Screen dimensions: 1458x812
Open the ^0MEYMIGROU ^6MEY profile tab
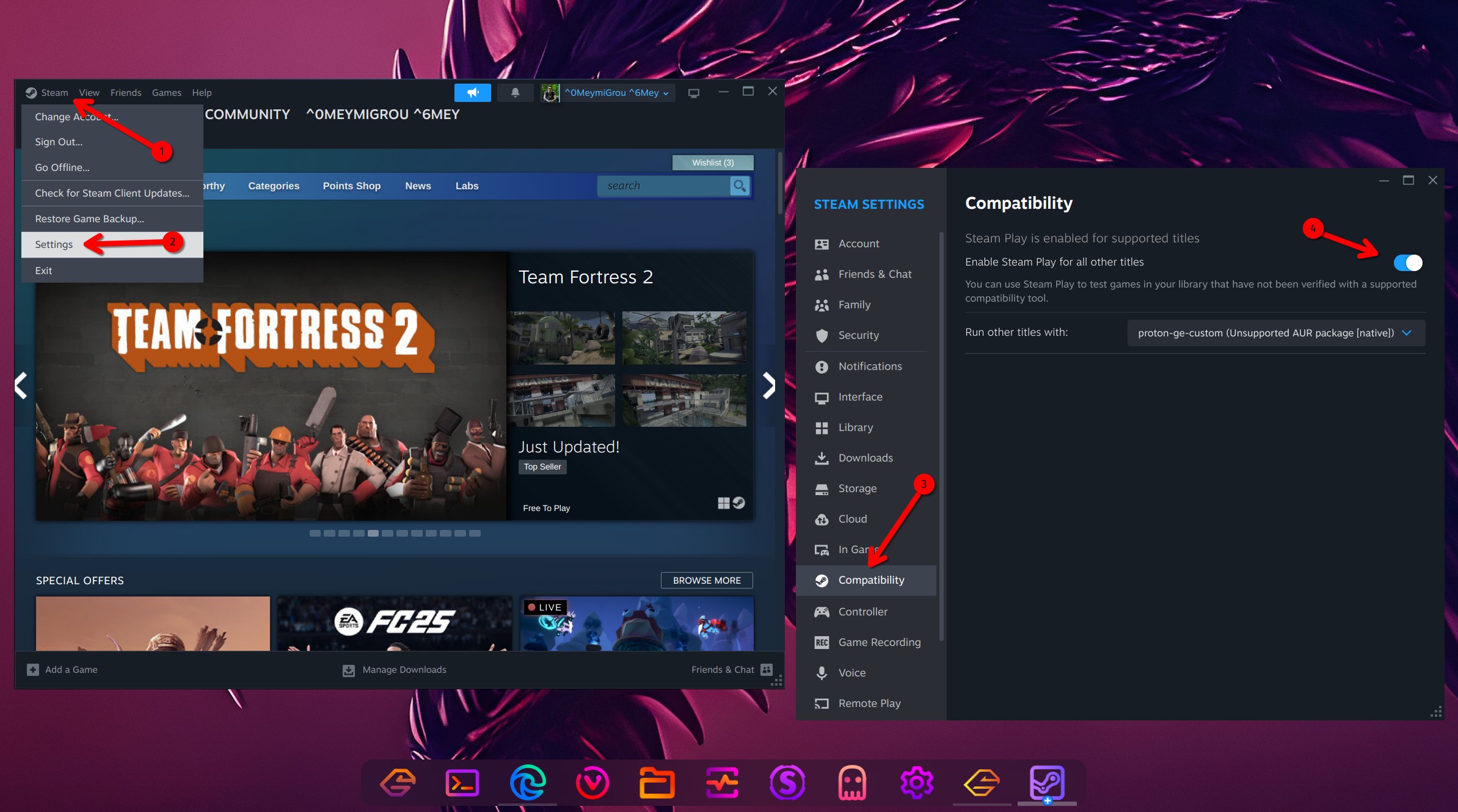point(383,114)
